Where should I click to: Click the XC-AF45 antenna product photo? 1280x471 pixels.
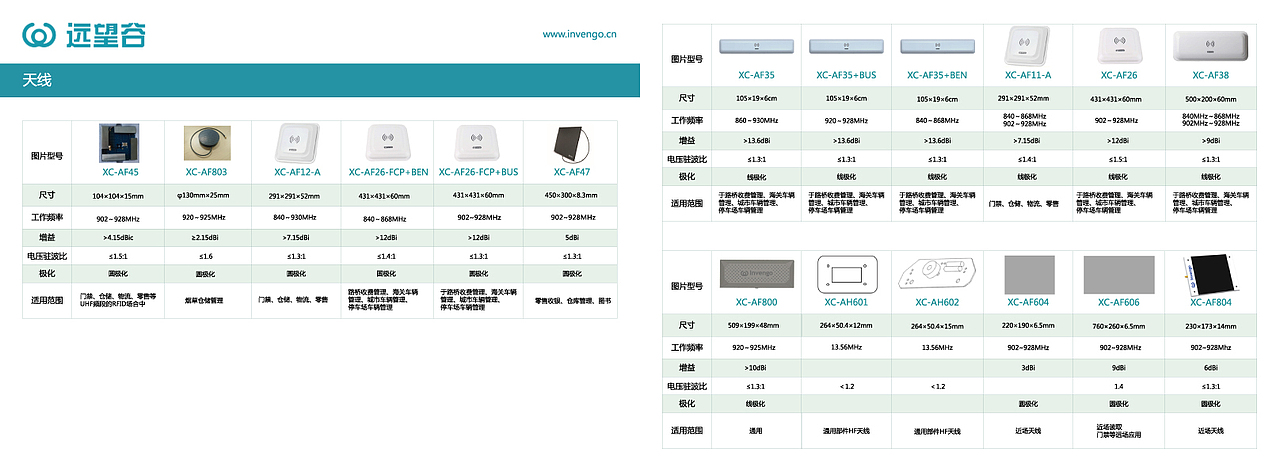[x=121, y=143]
